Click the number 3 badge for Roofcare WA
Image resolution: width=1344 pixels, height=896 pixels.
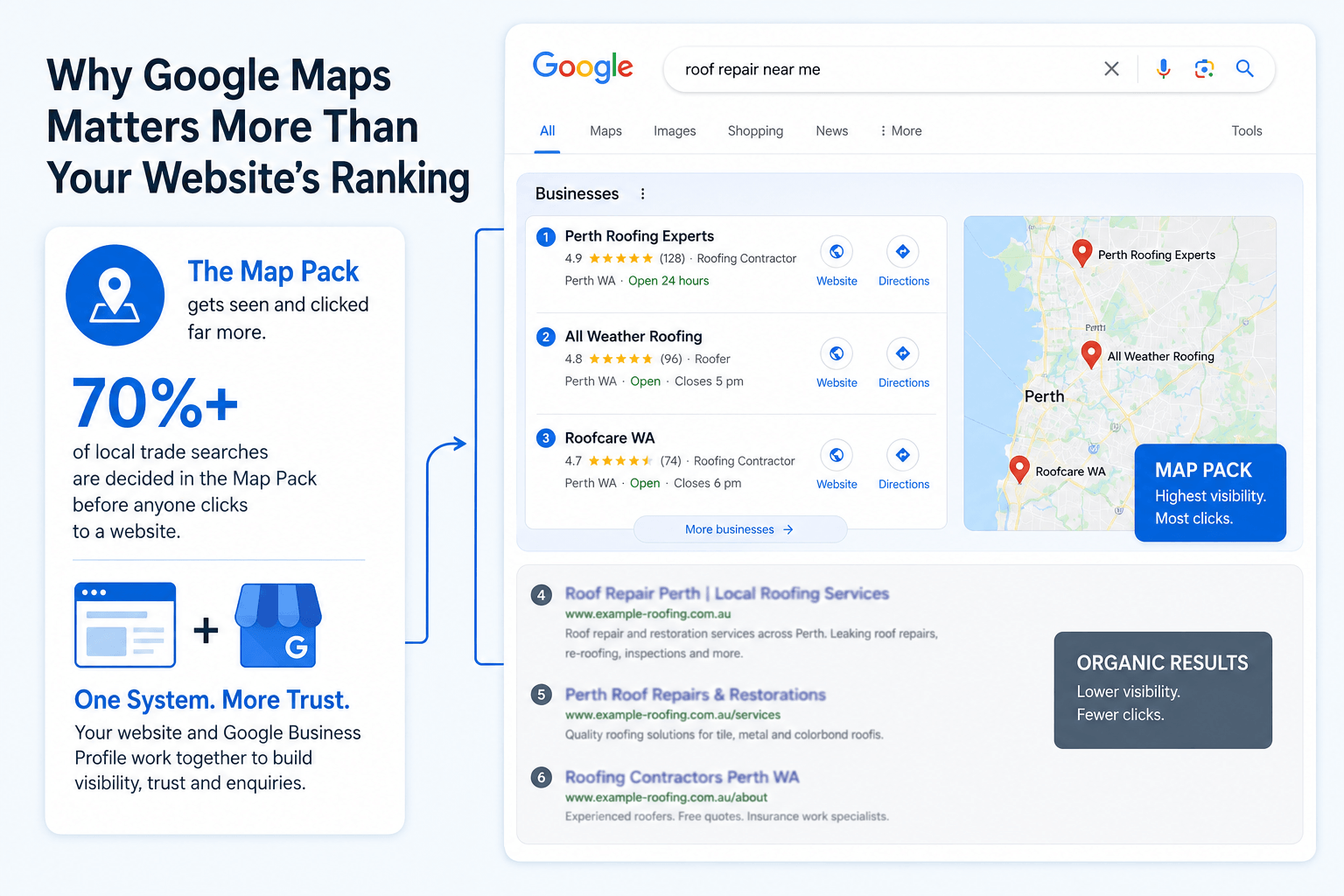546,438
